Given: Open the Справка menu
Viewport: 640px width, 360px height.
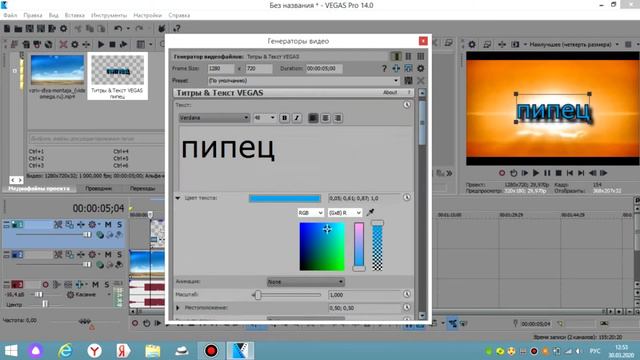Looking at the screenshot, I should [179, 15].
